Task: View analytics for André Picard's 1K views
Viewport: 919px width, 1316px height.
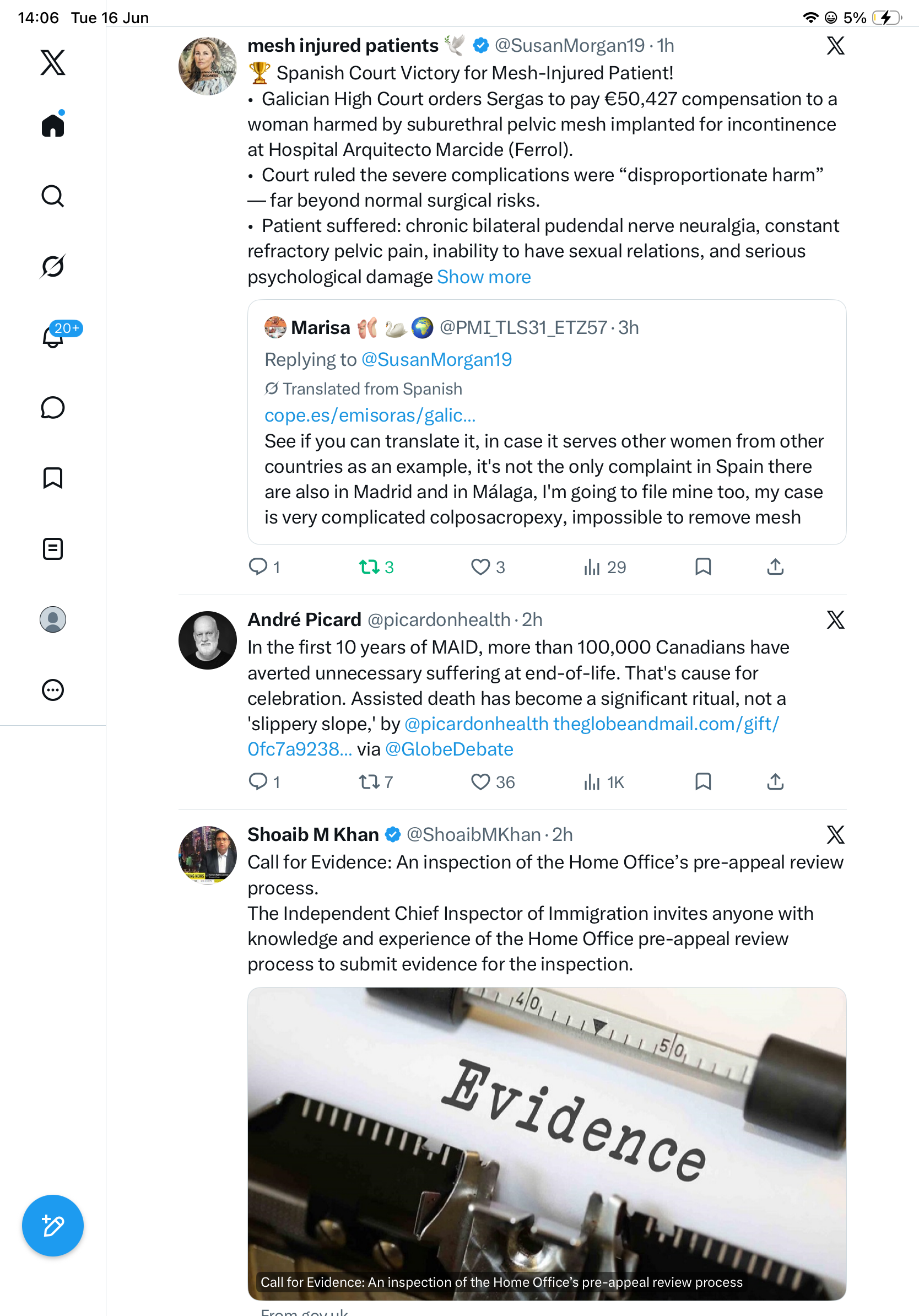Action: pyautogui.click(x=603, y=782)
